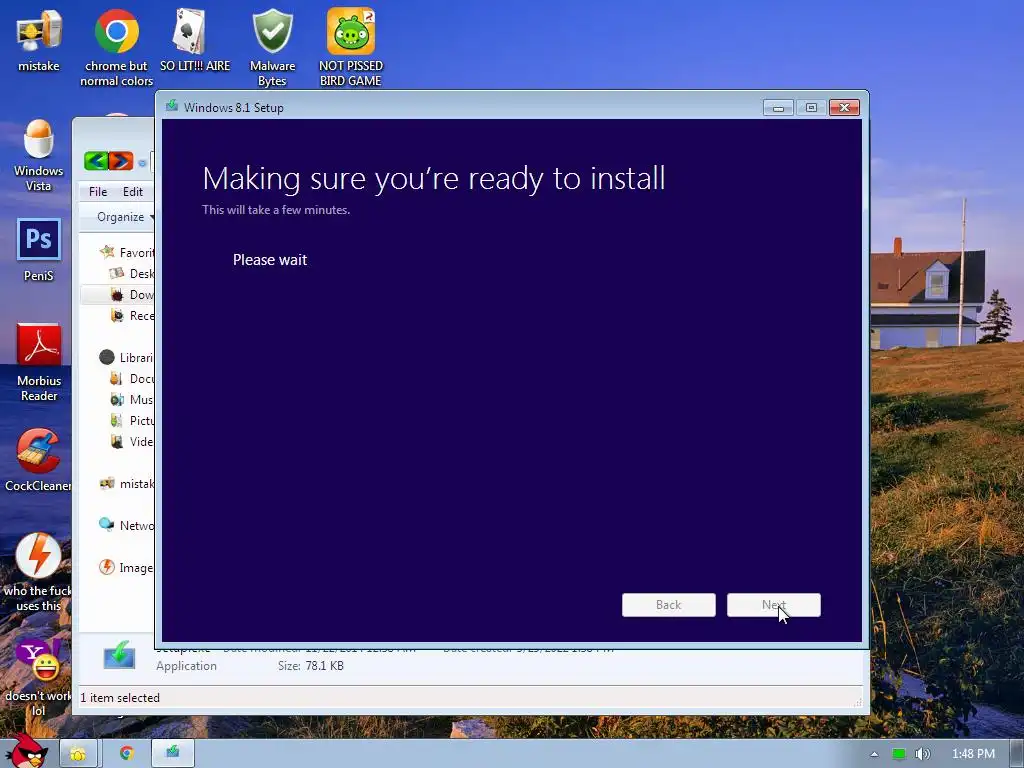Click the 'Size: 78.1 KB' text

pyautogui.click(x=311, y=666)
